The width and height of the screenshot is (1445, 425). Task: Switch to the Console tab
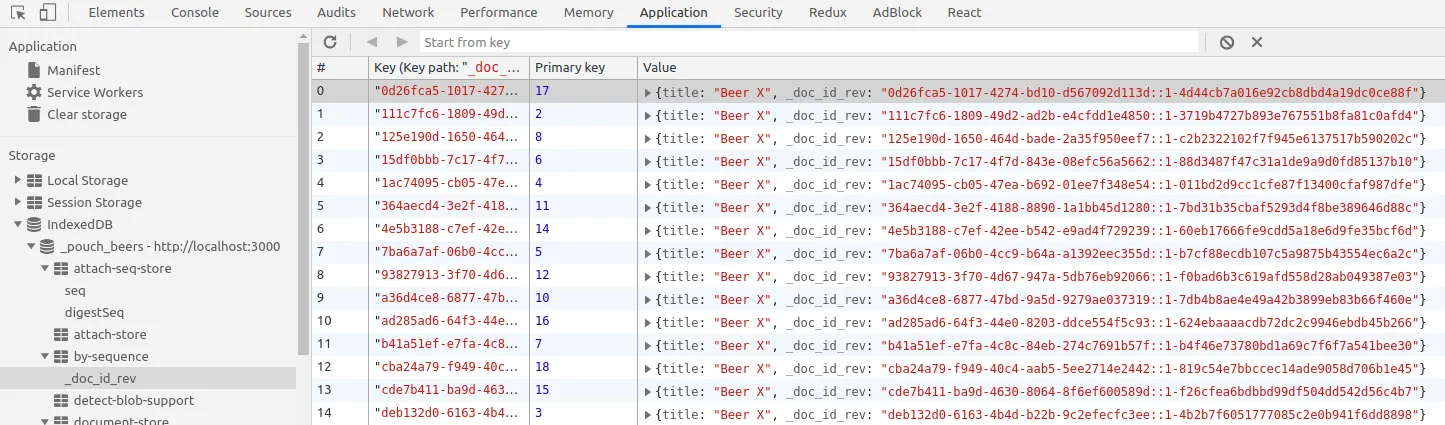click(x=195, y=13)
